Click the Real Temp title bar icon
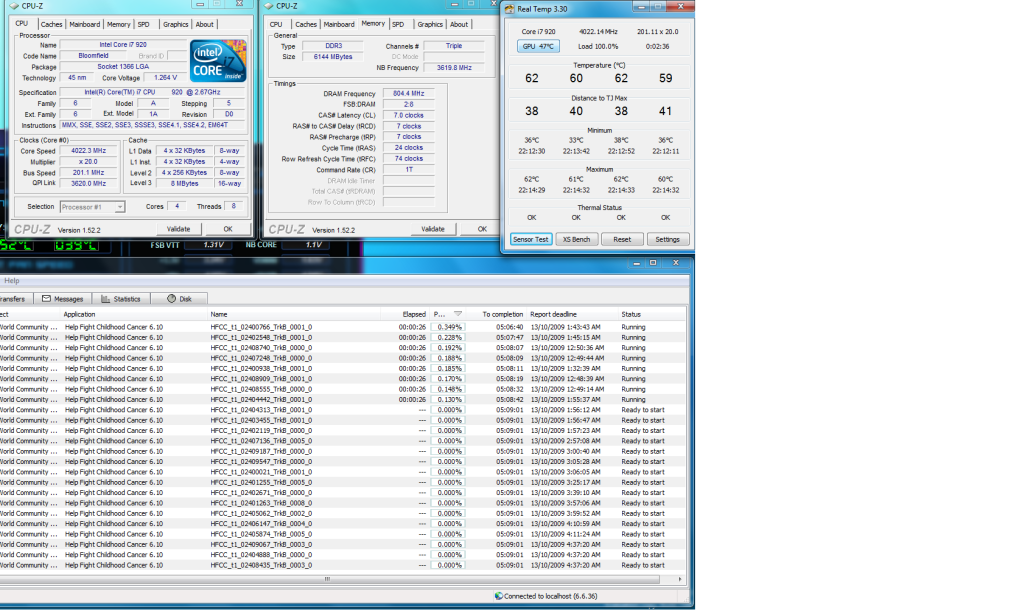The image size is (1022, 615). (x=509, y=9)
